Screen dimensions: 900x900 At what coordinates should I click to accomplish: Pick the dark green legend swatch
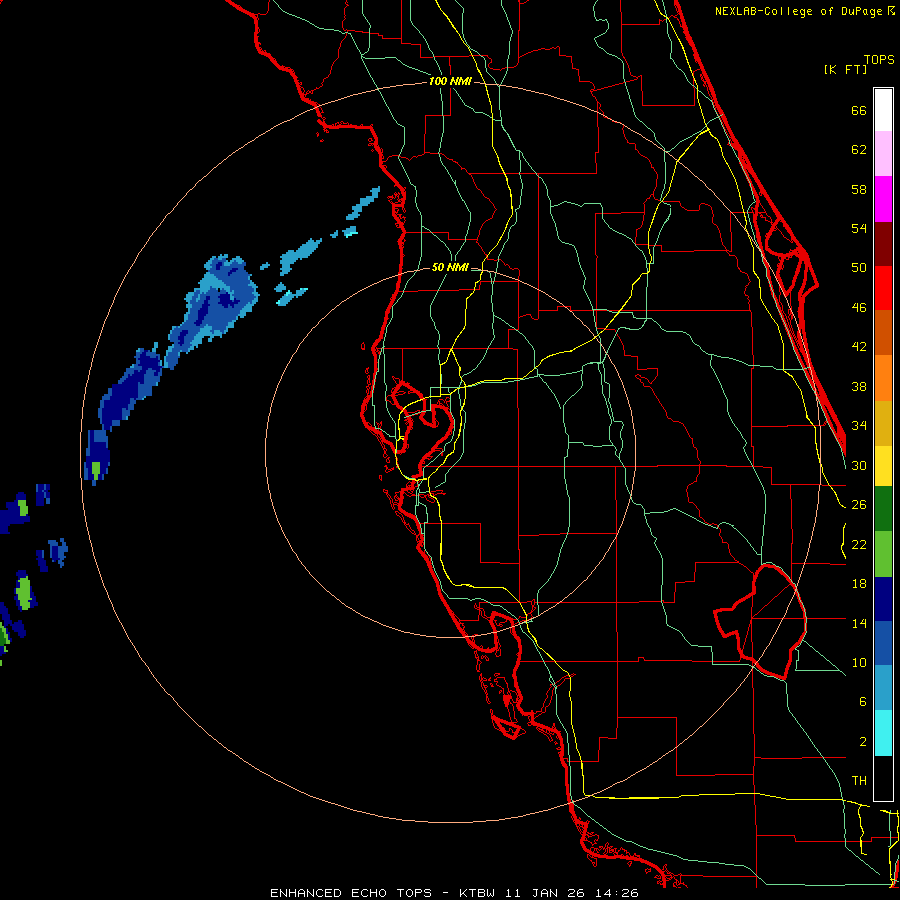coord(883,509)
